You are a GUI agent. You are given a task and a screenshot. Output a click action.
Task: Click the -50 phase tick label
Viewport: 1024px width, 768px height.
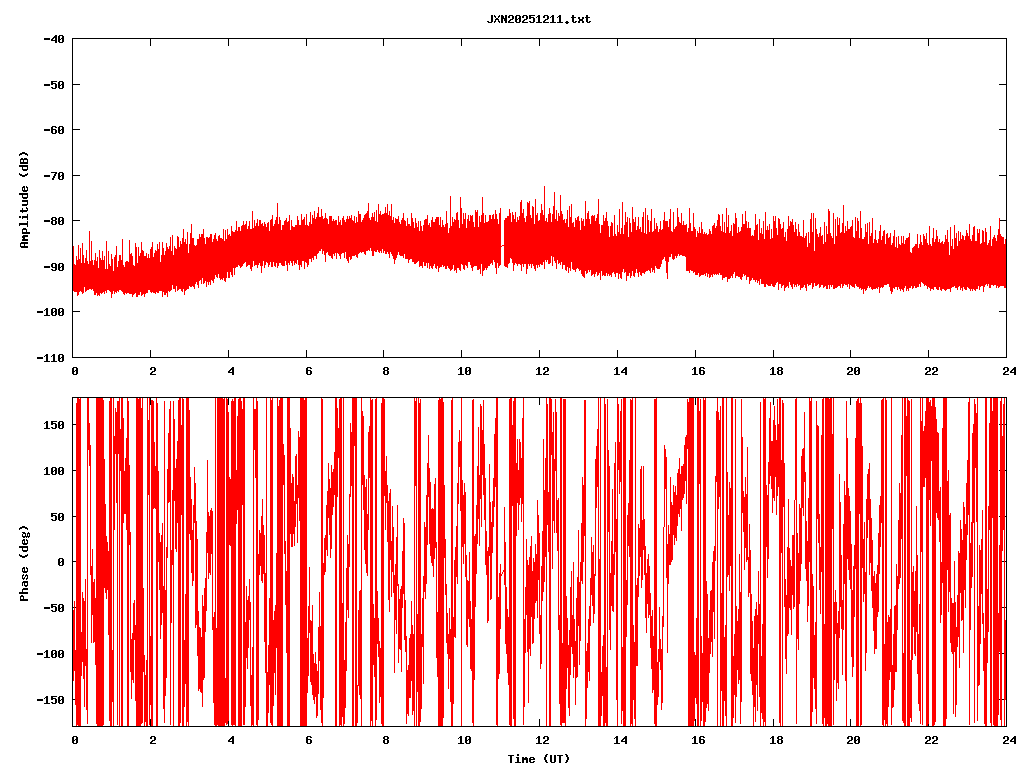(x=54, y=608)
